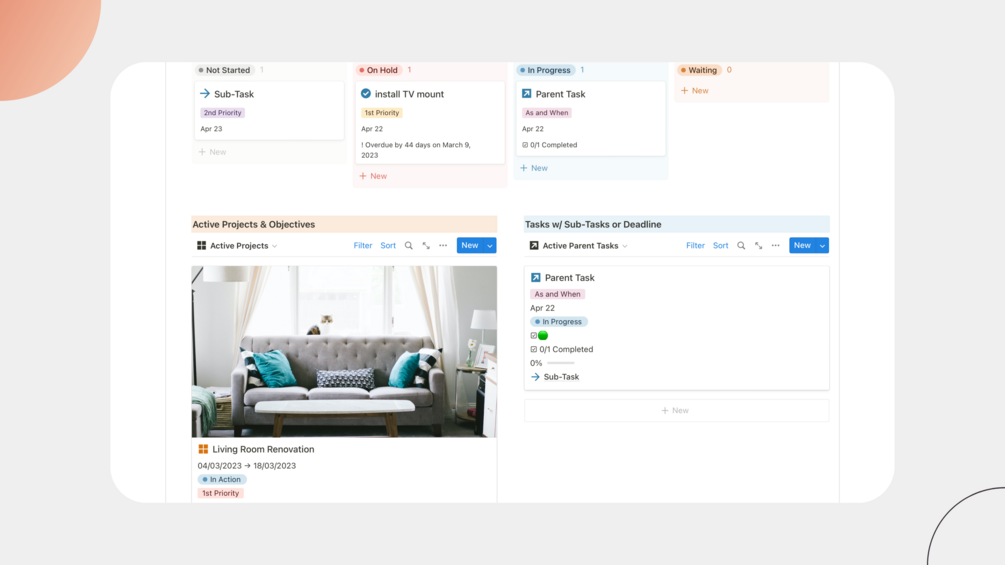Click the Active Parent Tasks view icon

click(x=534, y=245)
